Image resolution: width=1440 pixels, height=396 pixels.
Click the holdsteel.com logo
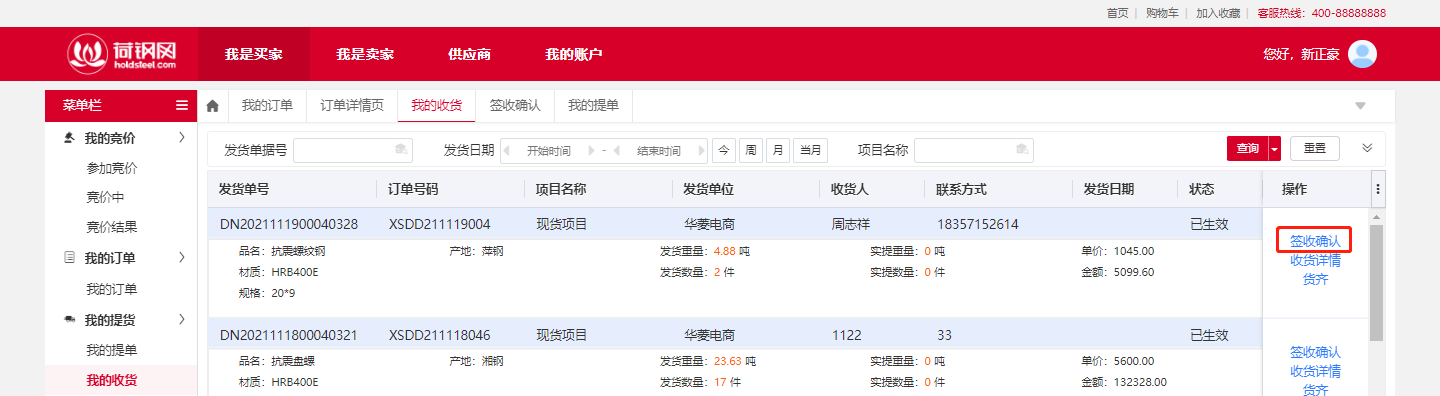pyautogui.click(x=122, y=53)
